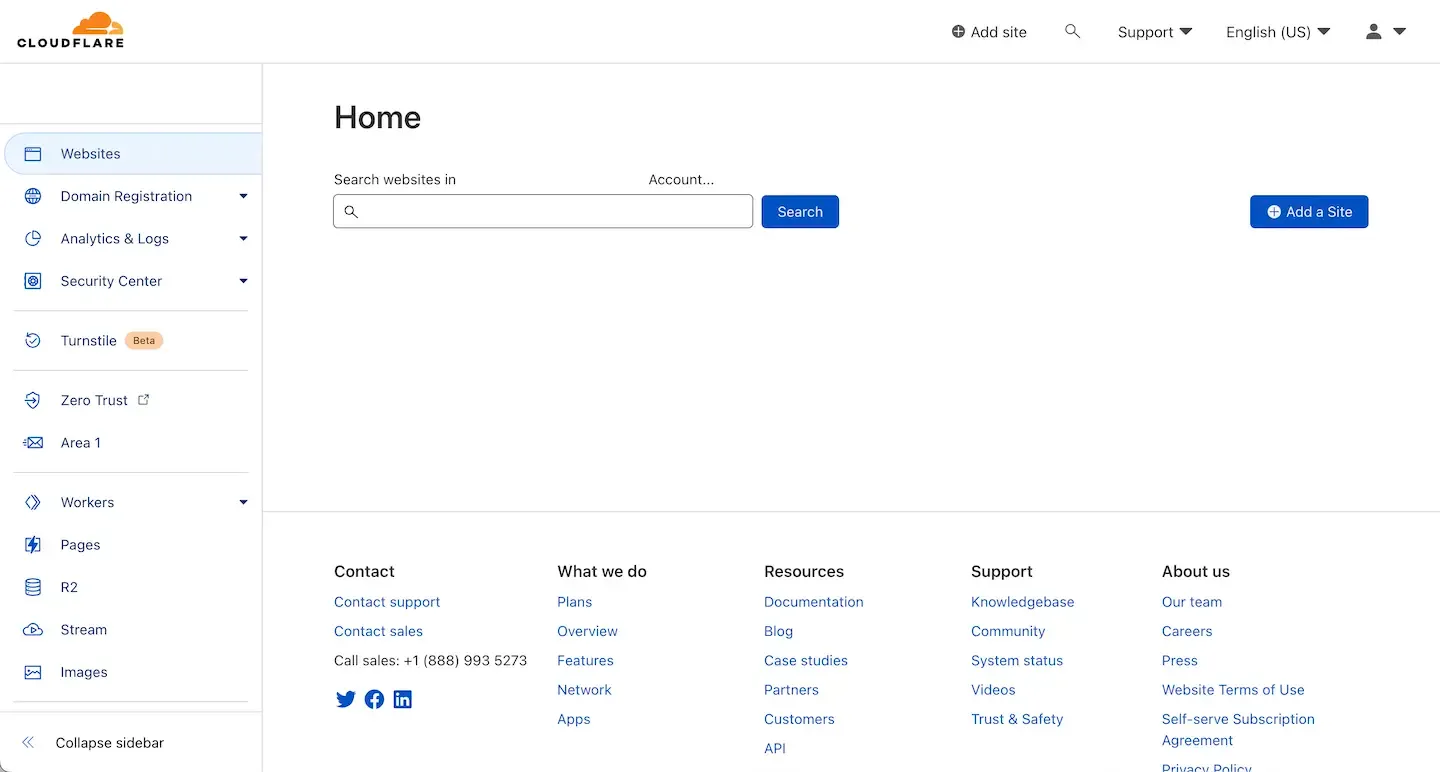Click Add site in the top bar

pyautogui.click(x=989, y=32)
